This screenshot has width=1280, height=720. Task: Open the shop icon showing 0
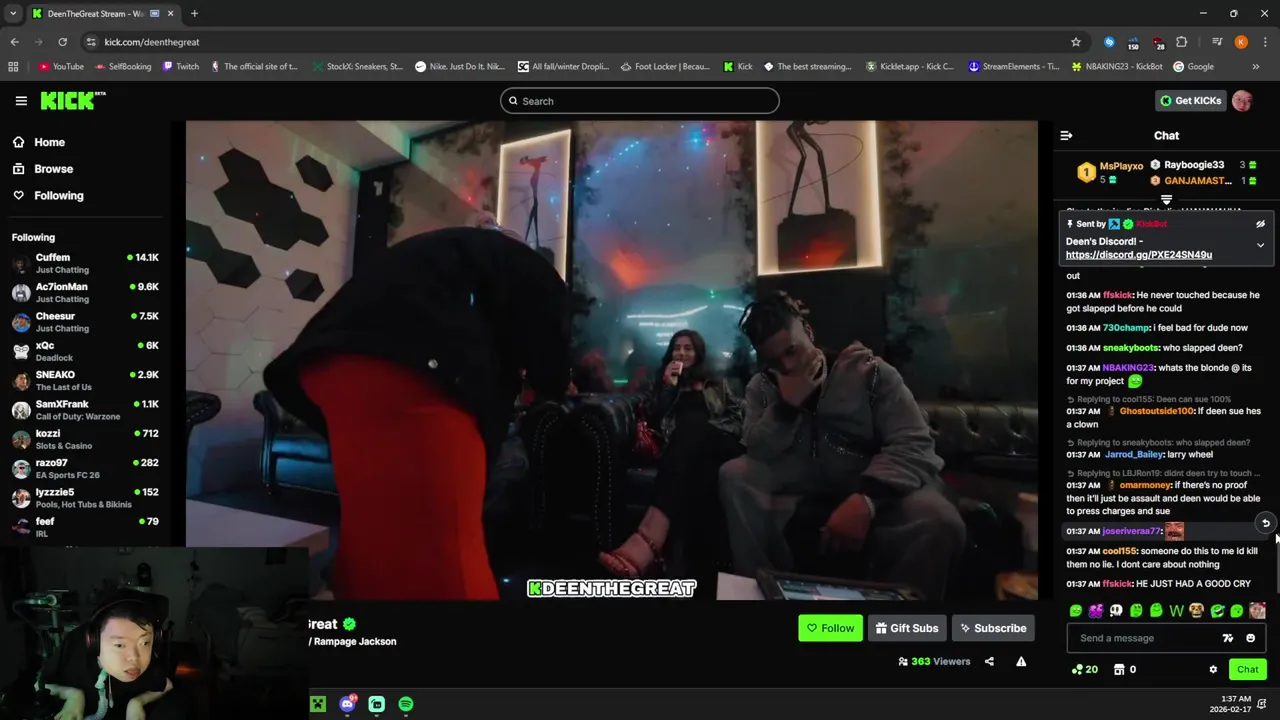point(1125,669)
